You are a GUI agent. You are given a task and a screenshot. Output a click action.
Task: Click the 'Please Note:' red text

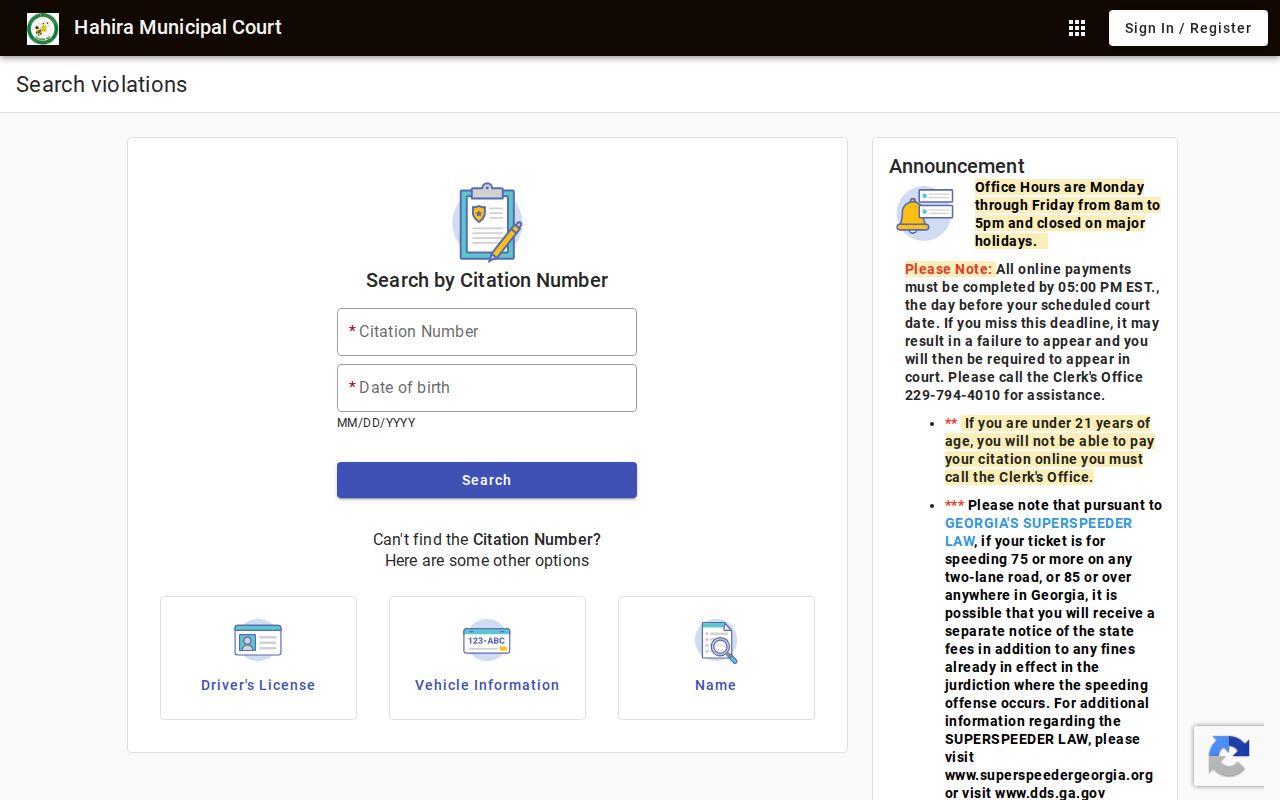[949, 269]
